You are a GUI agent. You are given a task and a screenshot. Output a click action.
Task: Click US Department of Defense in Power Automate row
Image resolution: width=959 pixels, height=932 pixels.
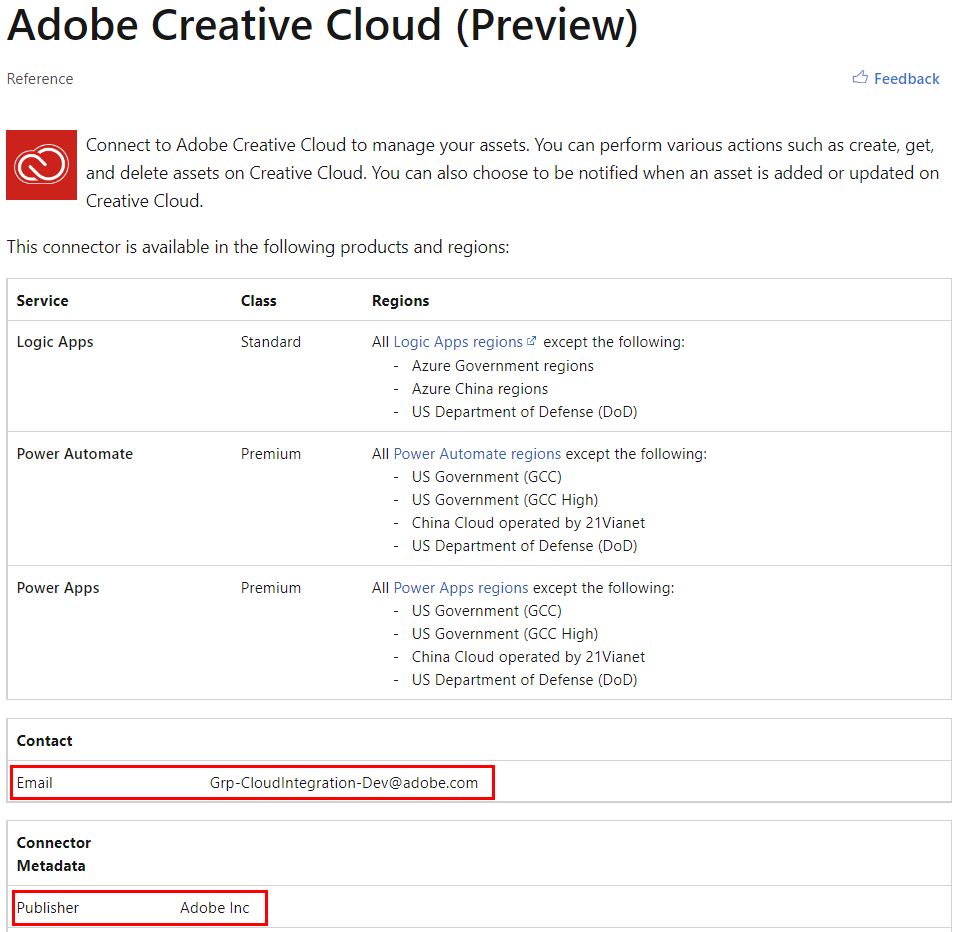pos(524,546)
